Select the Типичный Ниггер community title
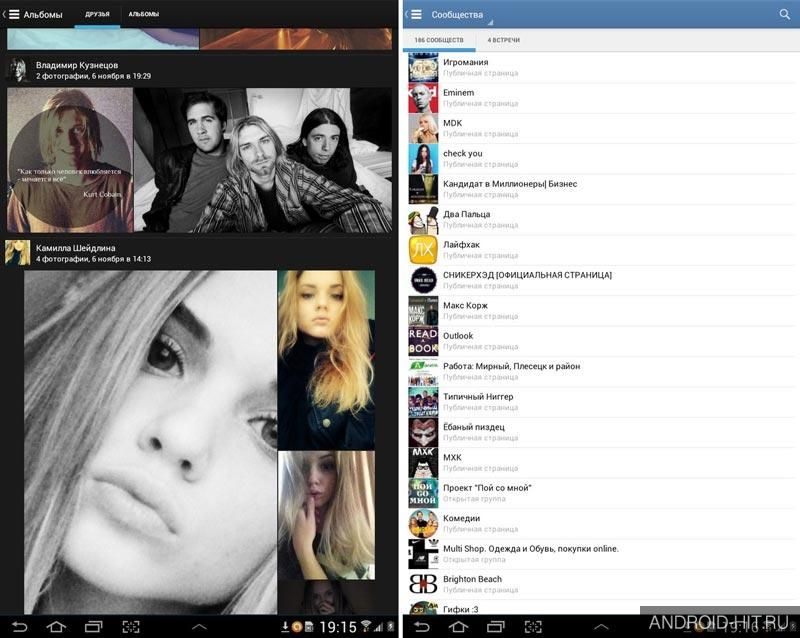 tap(478, 397)
